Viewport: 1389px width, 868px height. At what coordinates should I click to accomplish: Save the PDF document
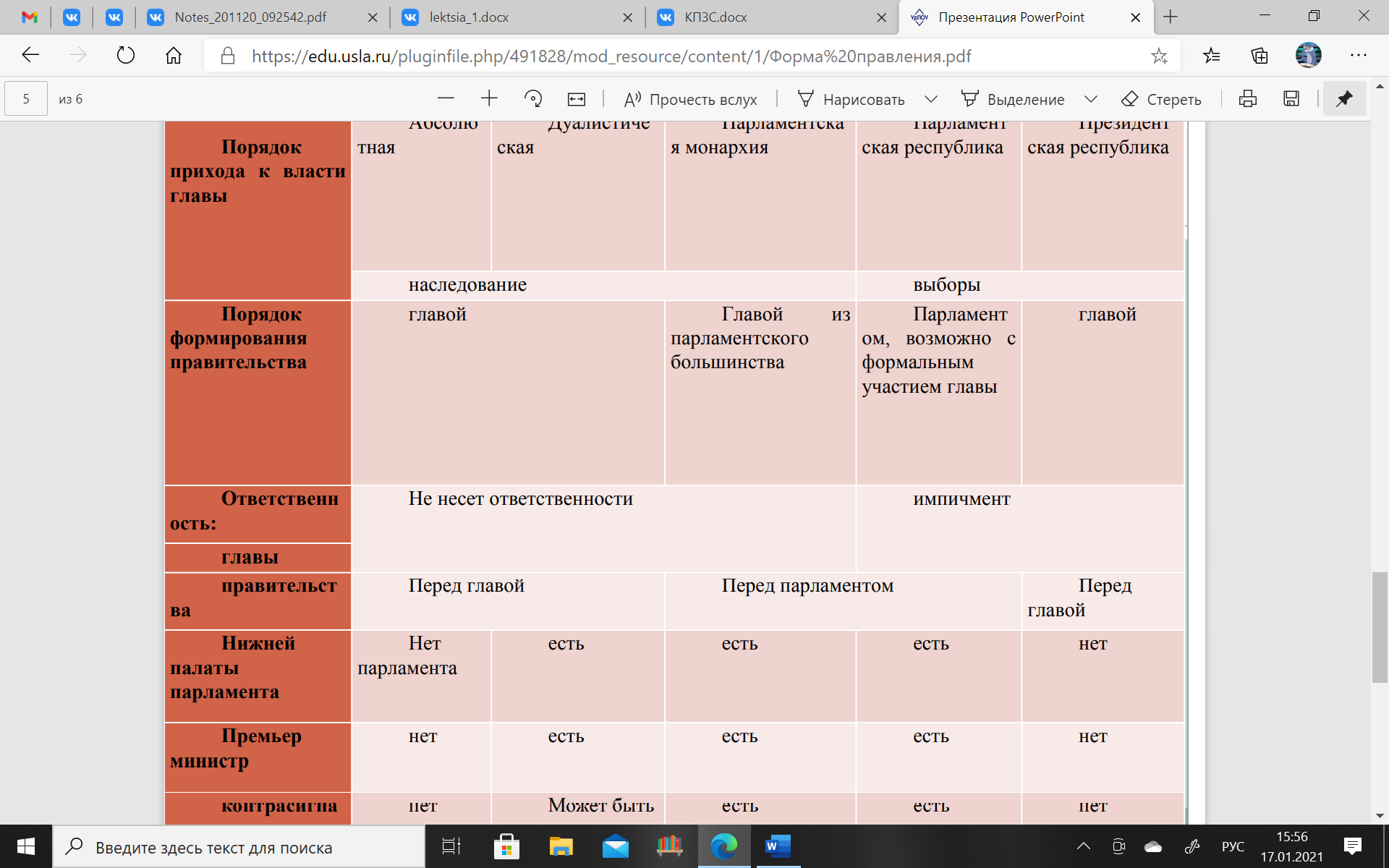[x=1291, y=98]
